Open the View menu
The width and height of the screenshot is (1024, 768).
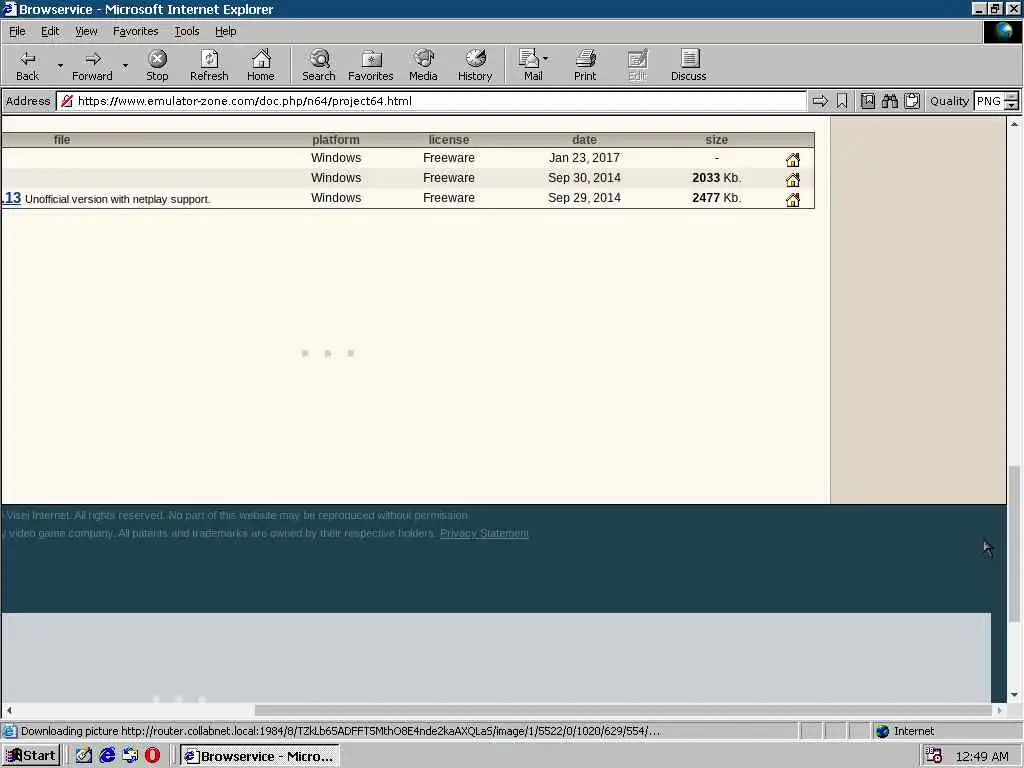click(86, 31)
